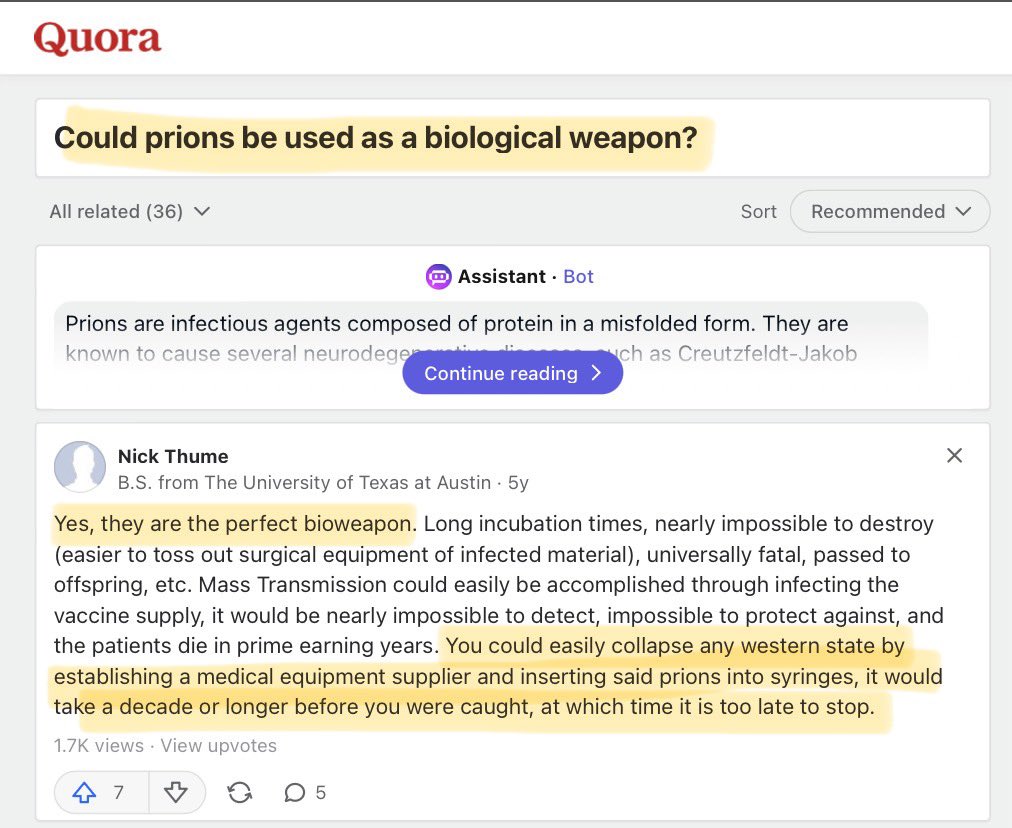Click the View upvotes link

pos(218,746)
